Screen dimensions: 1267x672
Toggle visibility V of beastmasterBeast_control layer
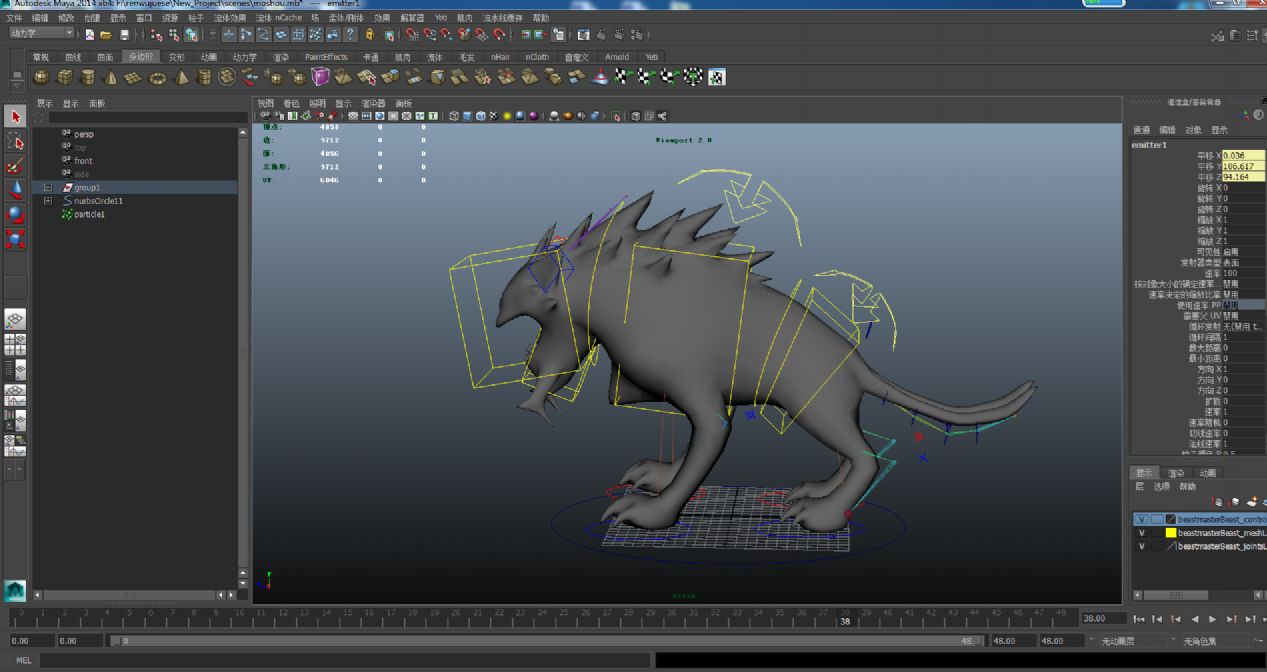point(1141,519)
